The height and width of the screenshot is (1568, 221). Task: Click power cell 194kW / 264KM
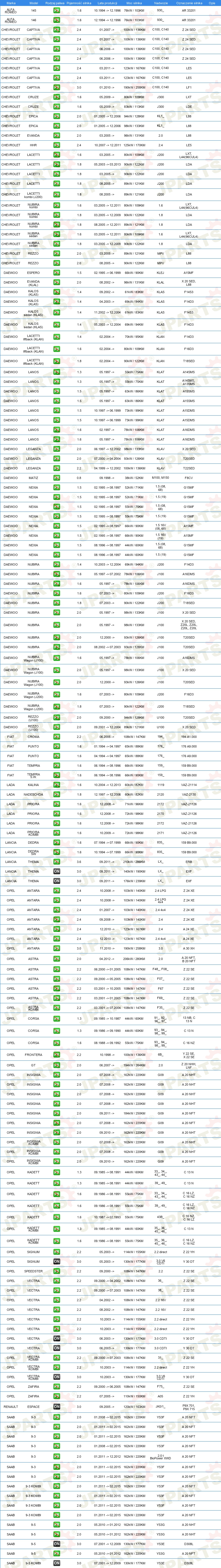tap(134, 1065)
